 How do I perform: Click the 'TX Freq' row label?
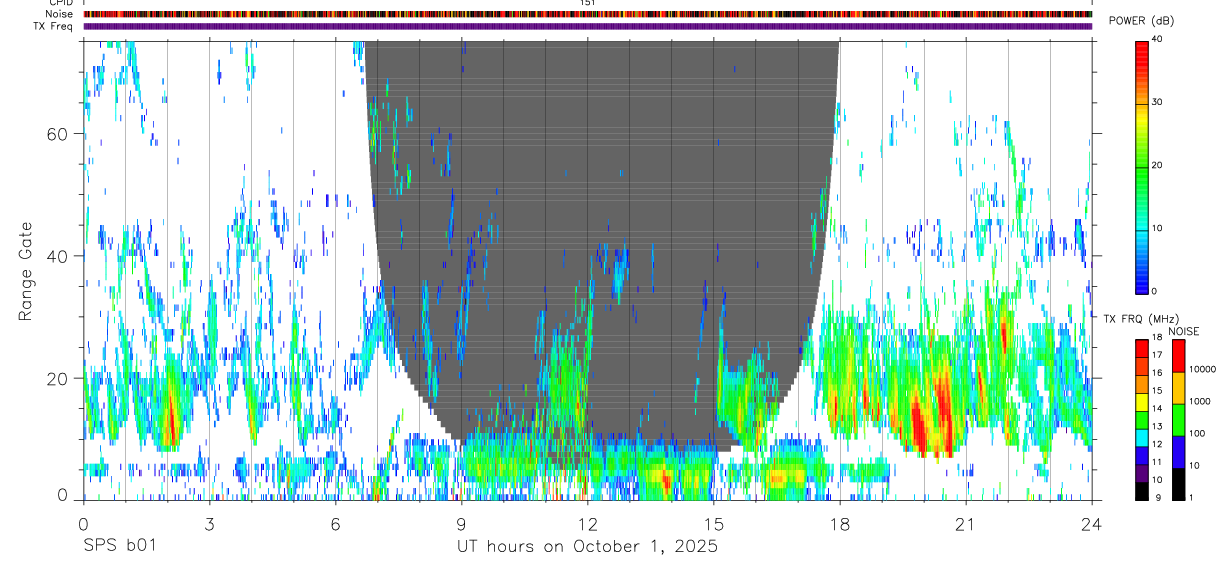click(x=55, y=26)
